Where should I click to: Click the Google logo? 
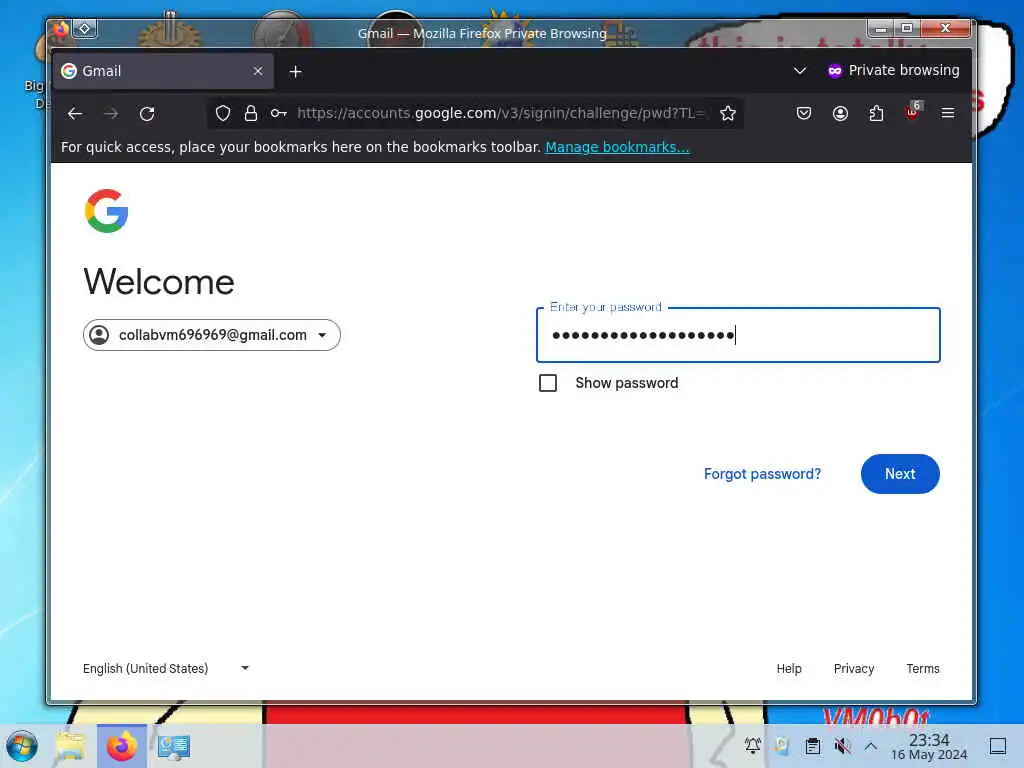pos(106,211)
